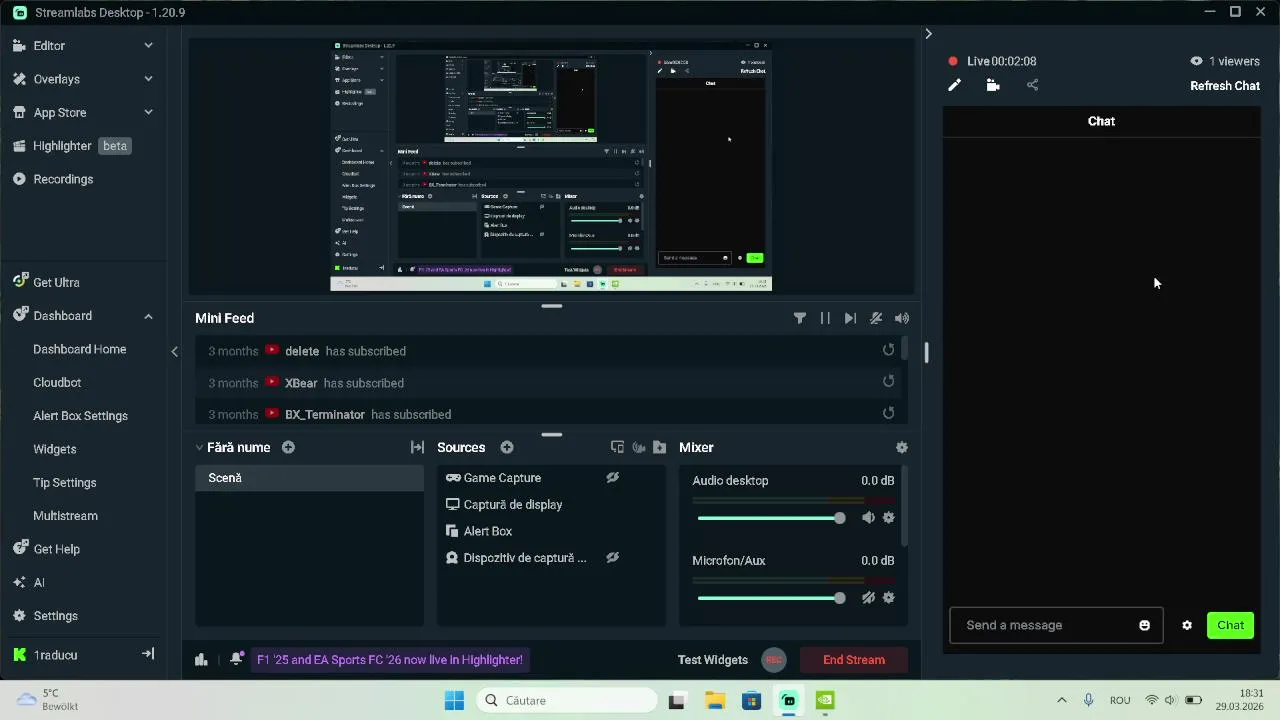Open Audio desktop channel settings gear
This screenshot has width=1280, height=720.
889,517
